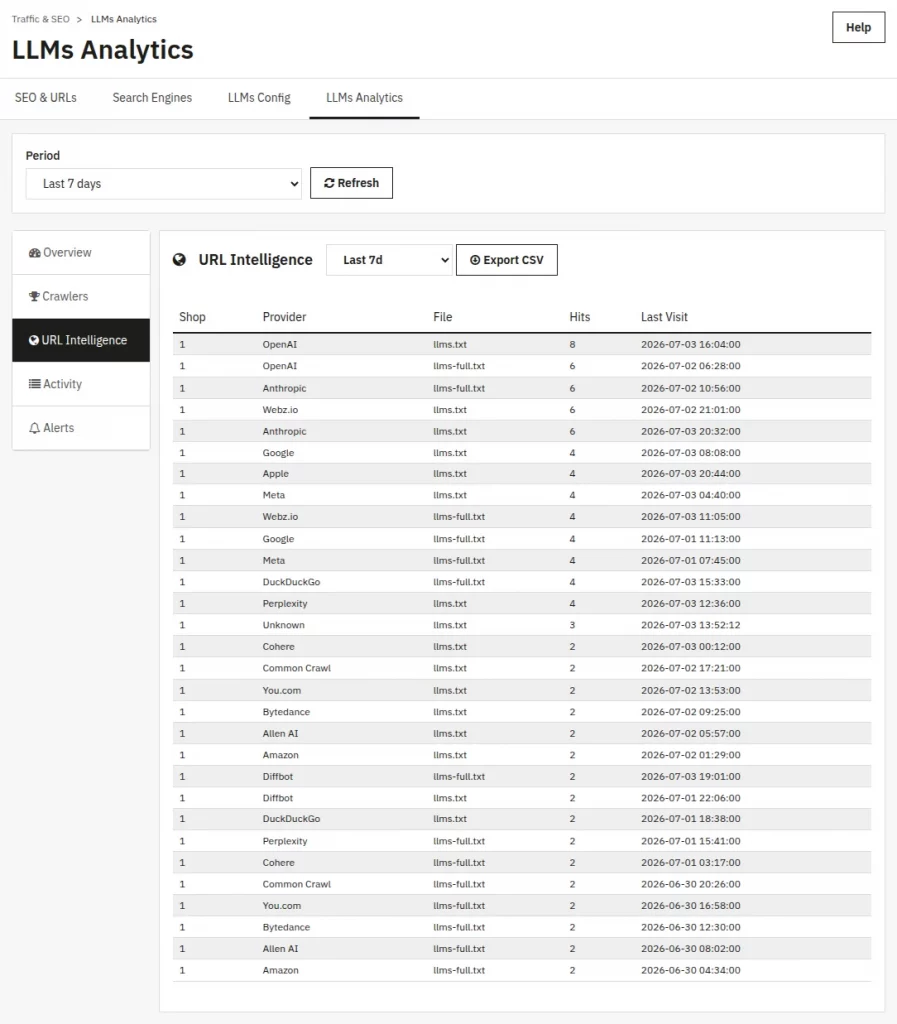Click timestamp 2026-07-02 06:28:00
897x1024 pixels.
(691, 366)
